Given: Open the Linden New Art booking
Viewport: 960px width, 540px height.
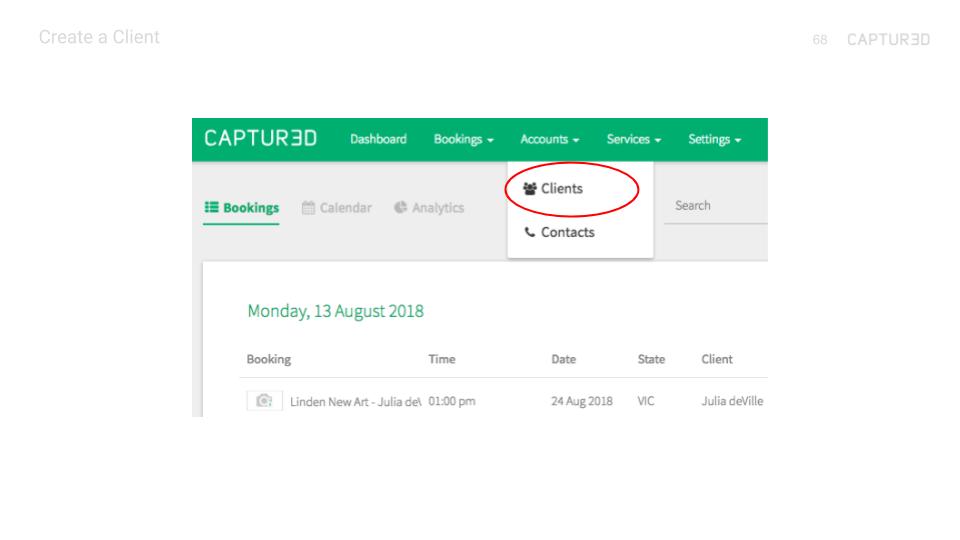Looking at the screenshot, I should tap(355, 402).
